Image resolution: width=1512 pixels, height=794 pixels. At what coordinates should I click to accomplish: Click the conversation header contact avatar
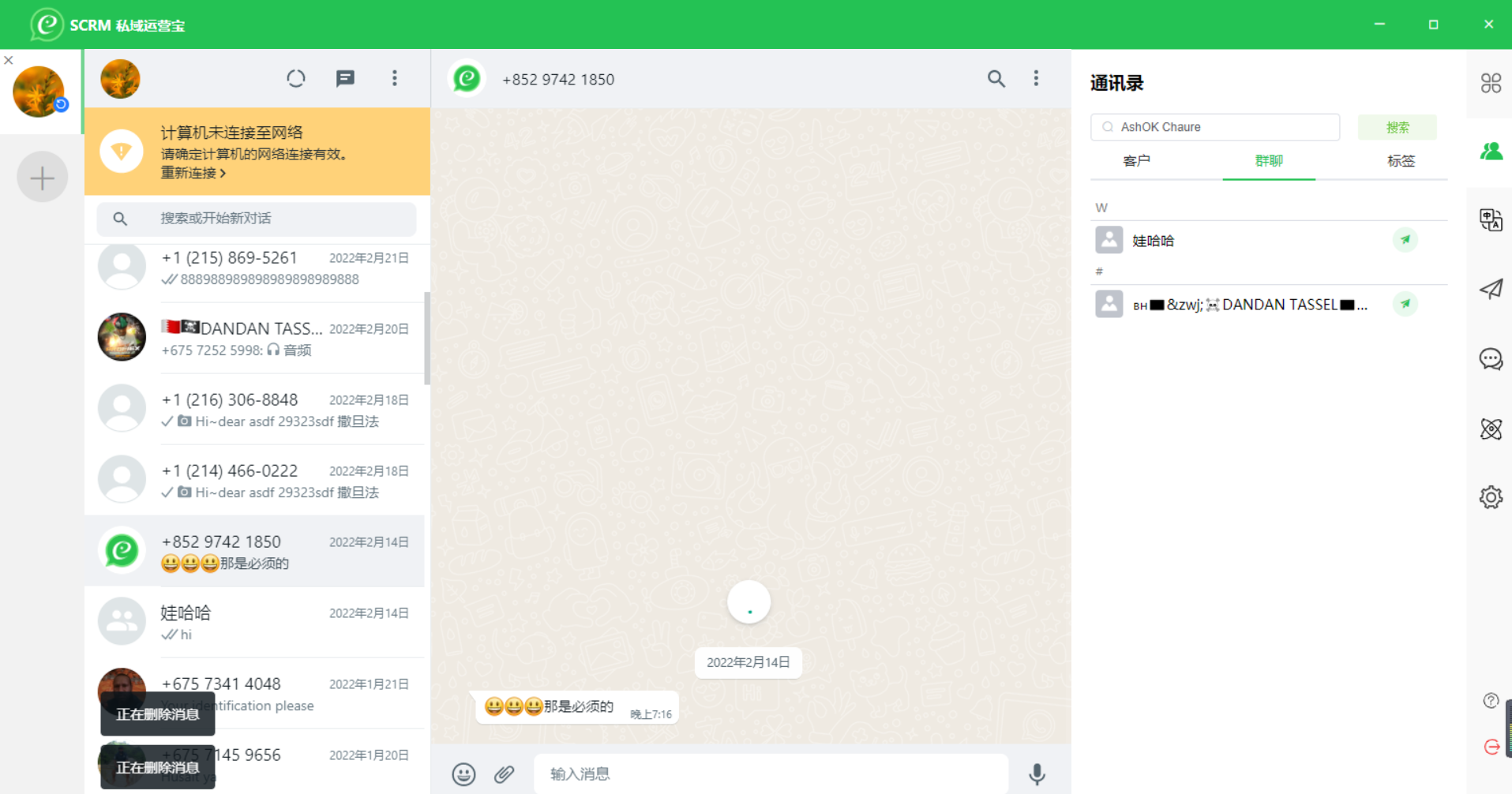click(467, 78)
